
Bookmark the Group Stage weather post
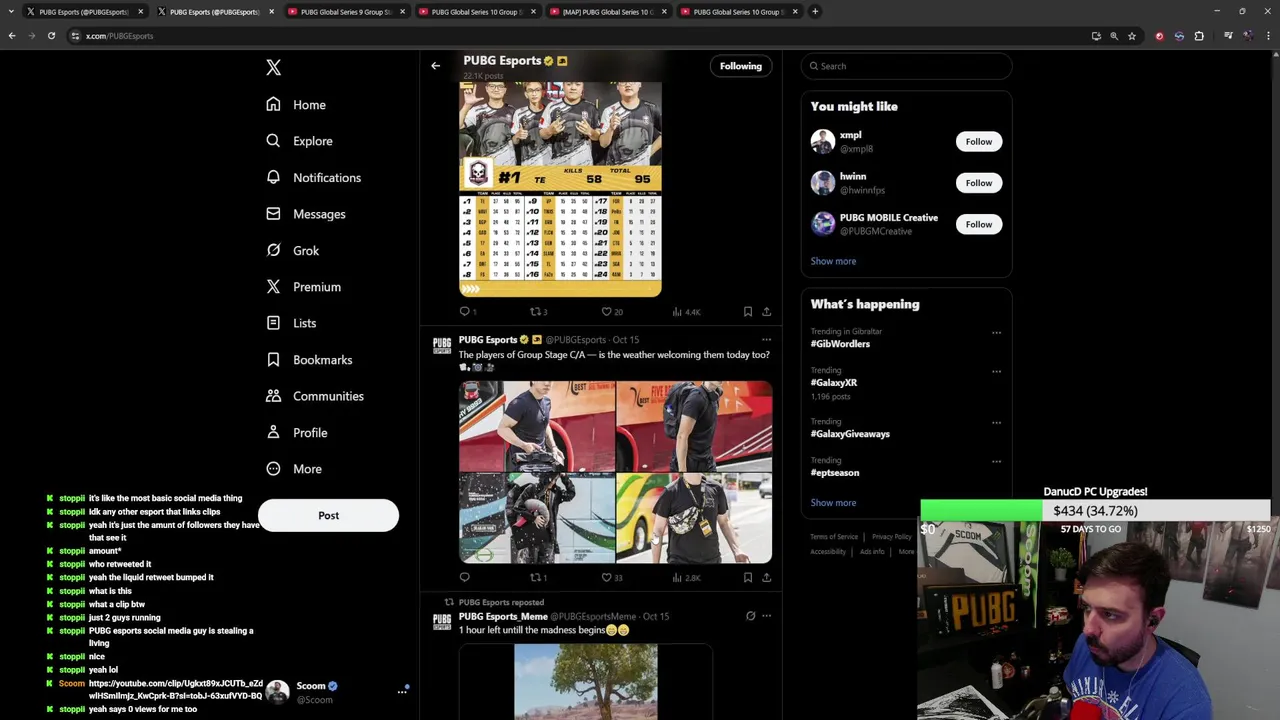(x=747, y=577)
